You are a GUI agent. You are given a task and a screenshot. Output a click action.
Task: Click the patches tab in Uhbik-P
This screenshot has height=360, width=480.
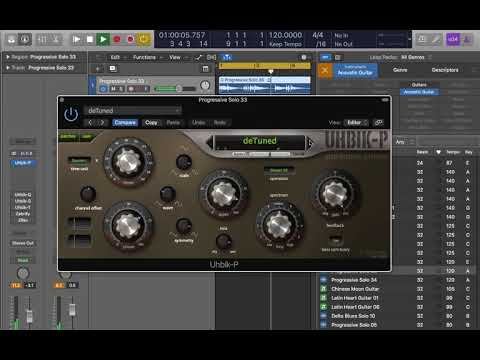pyautogui.click(x=68, y=136)
